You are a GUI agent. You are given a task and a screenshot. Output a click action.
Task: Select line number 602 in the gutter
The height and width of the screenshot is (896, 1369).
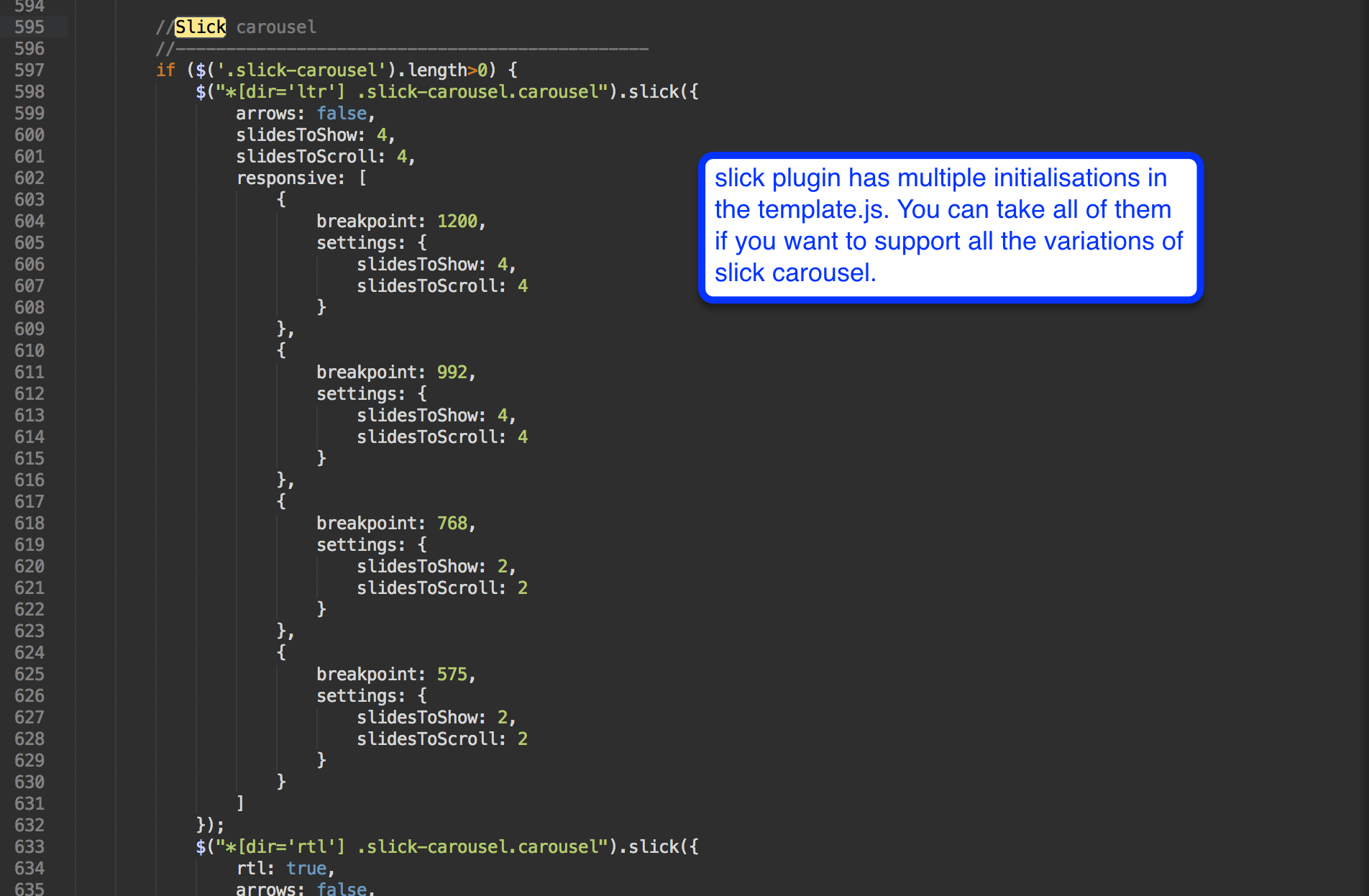point(29,178)
